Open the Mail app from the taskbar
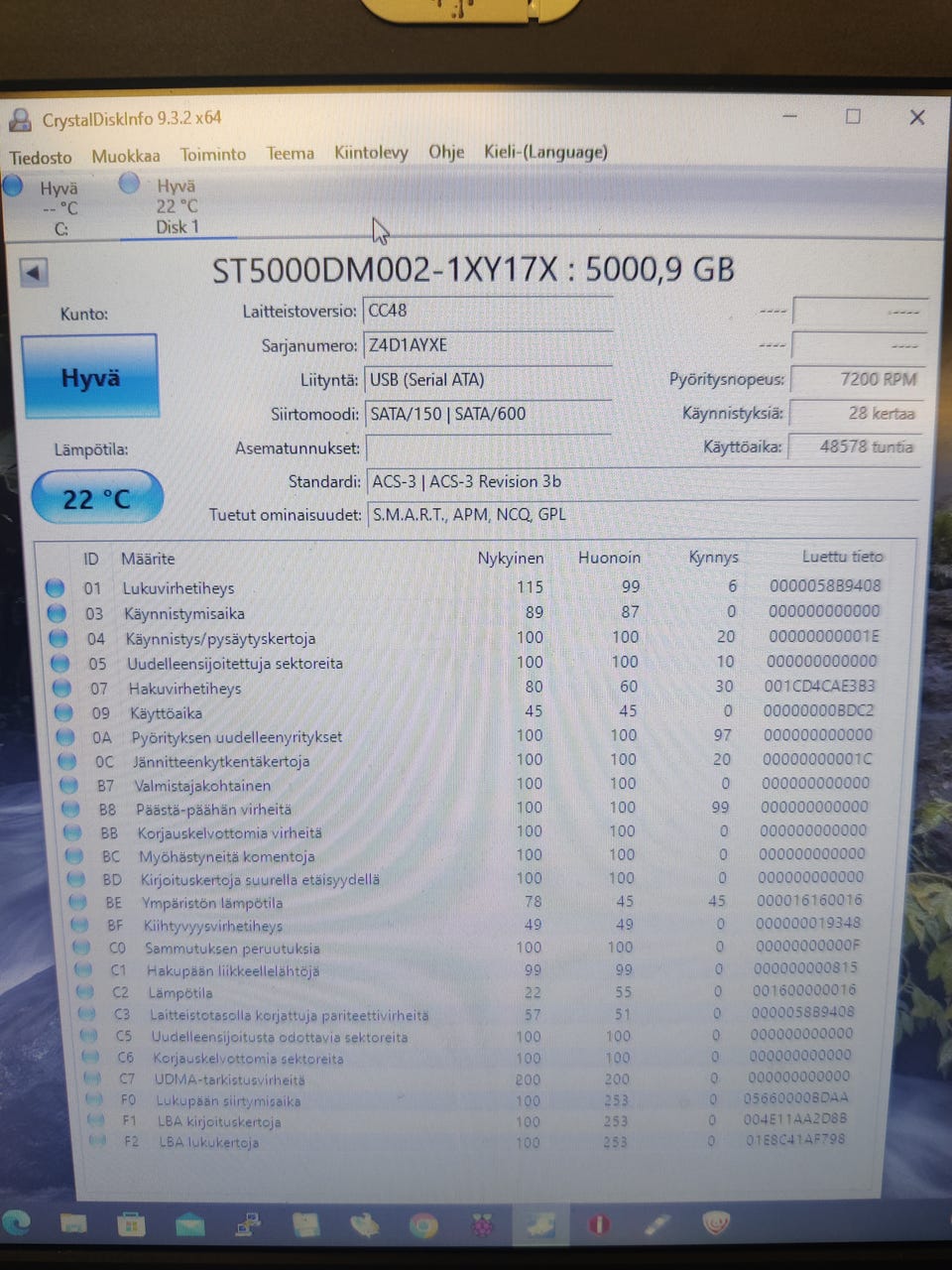952x1270 pixels. (x=190, y=1225)
